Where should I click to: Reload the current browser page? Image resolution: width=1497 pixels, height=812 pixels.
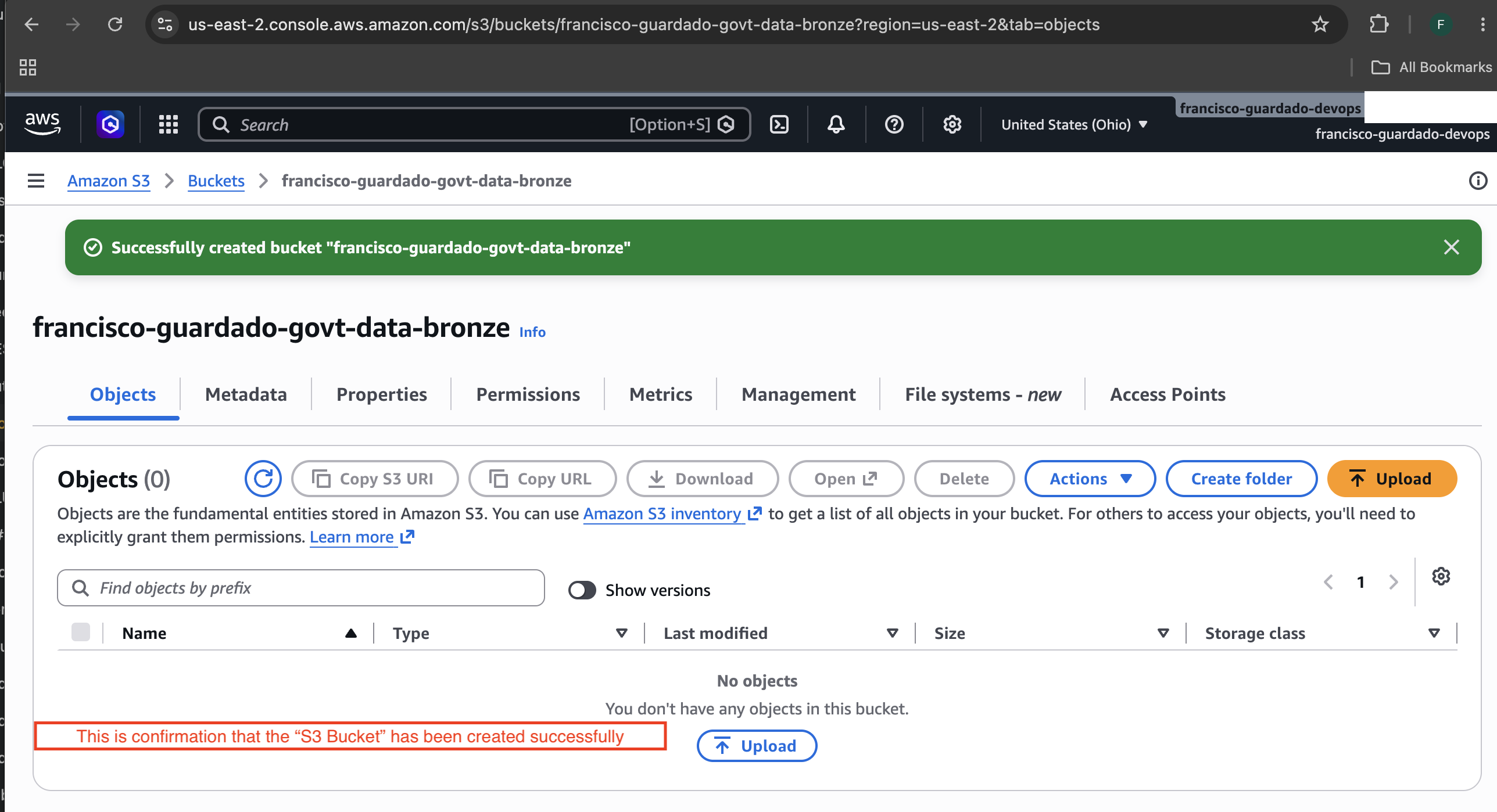[115, 24]
